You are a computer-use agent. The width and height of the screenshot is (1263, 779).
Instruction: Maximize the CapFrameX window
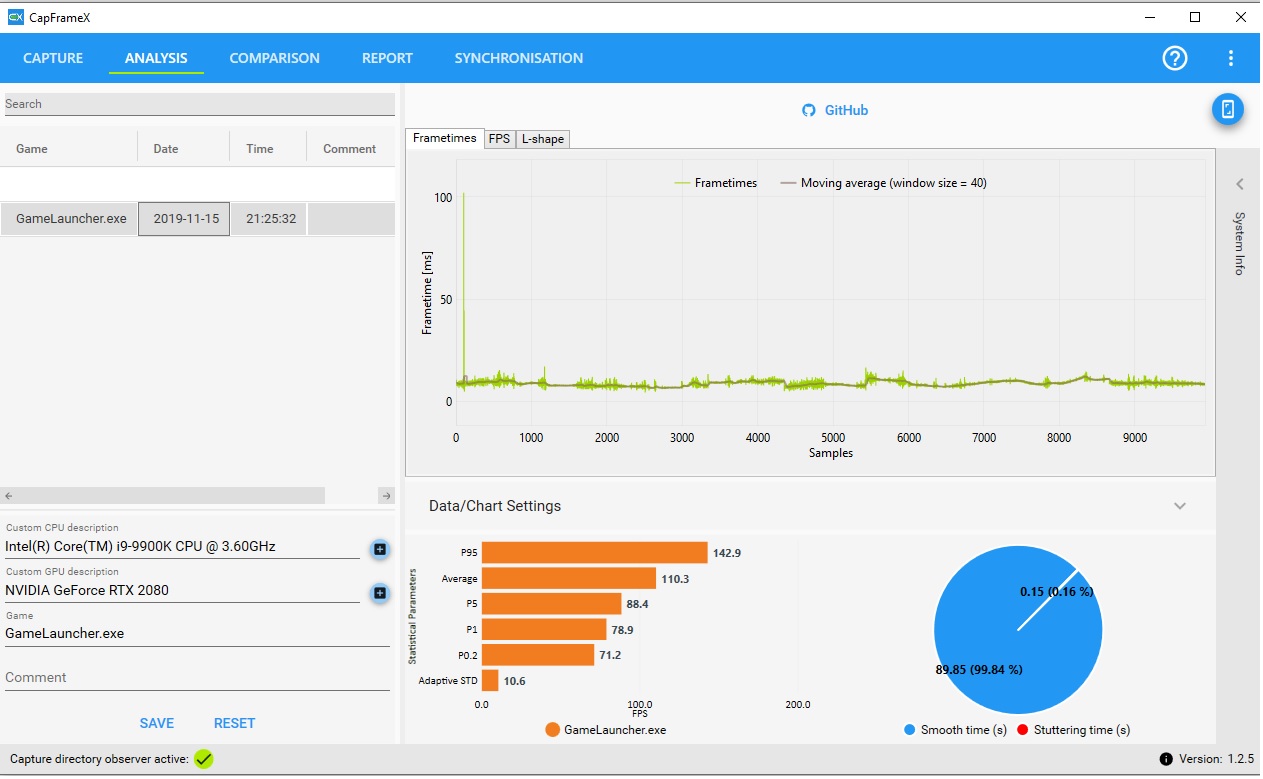tap(1195, 16)
